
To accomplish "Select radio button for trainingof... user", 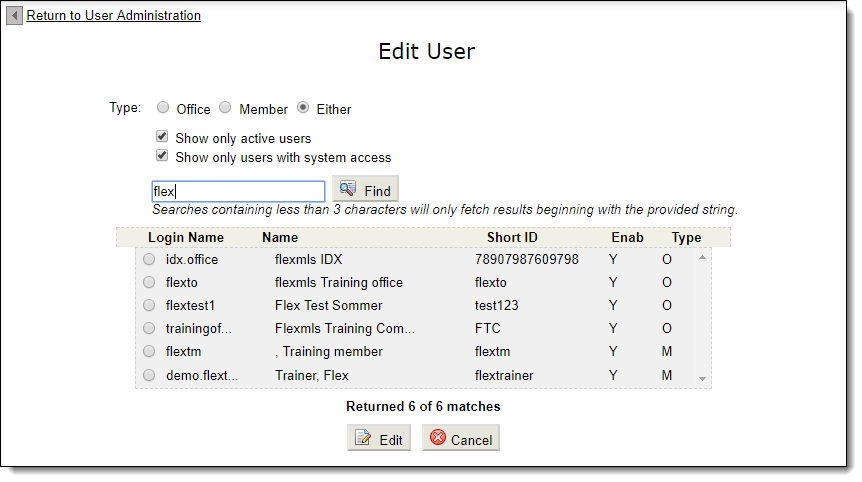I will (149, 328).
